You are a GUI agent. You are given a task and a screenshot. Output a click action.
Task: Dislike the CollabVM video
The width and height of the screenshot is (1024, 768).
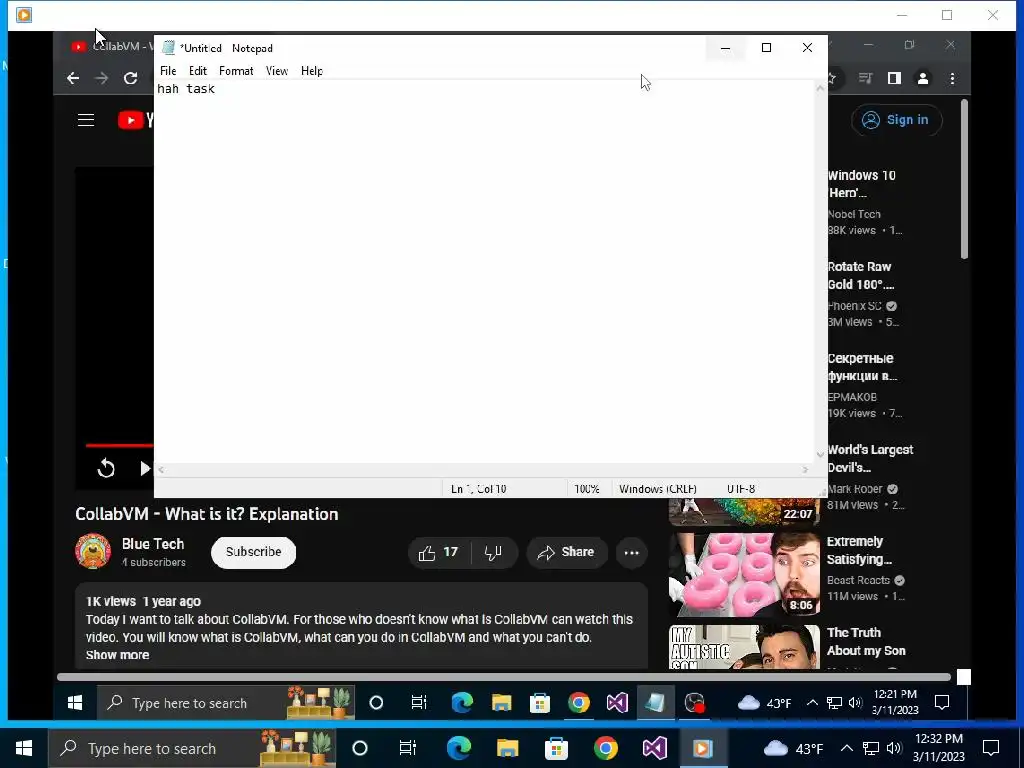pos(494,552)
